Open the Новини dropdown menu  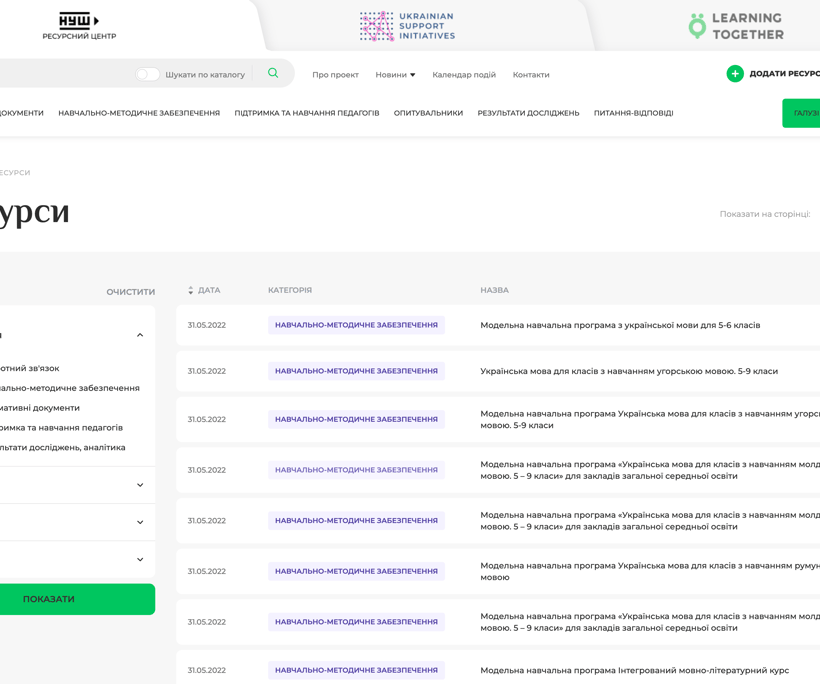coord(395,75)
